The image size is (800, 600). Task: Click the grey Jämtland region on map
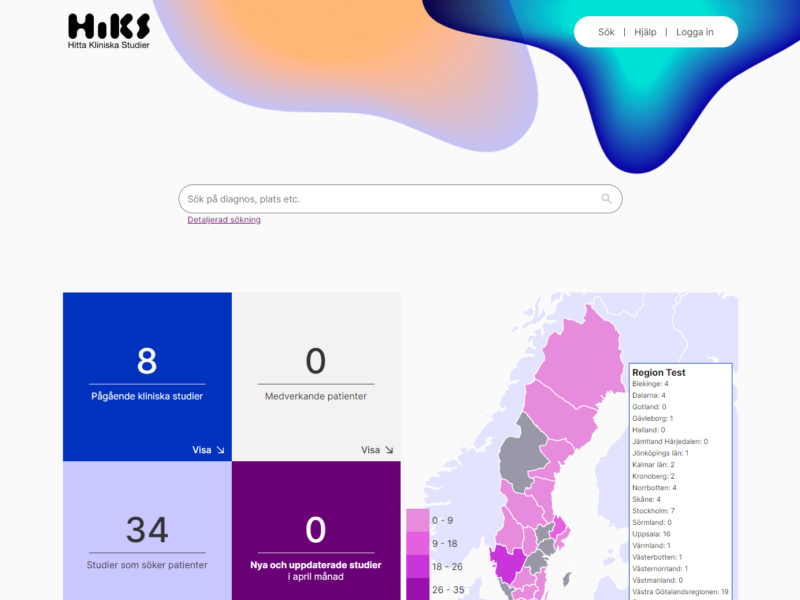click(520, 450)
